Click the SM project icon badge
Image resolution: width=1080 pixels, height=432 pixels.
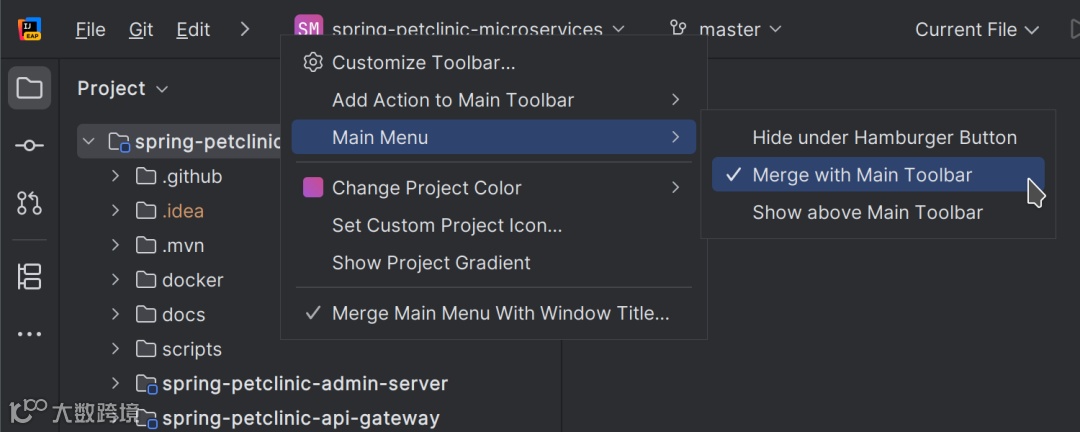pos(309,29)
